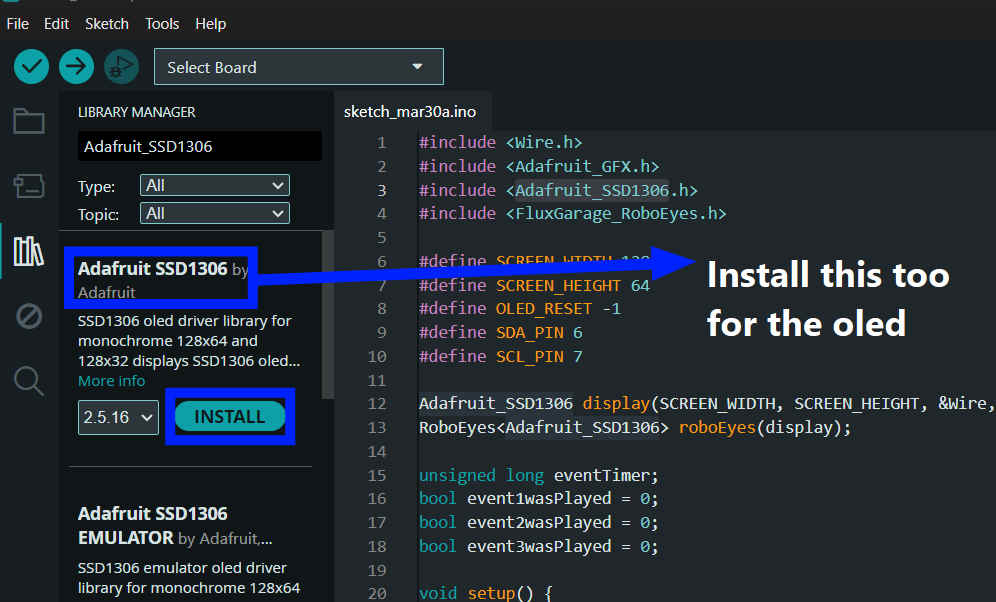This screenshot has height=602, width=996.
Task: Open the Tools menu
Action: (x=162, y=23)
